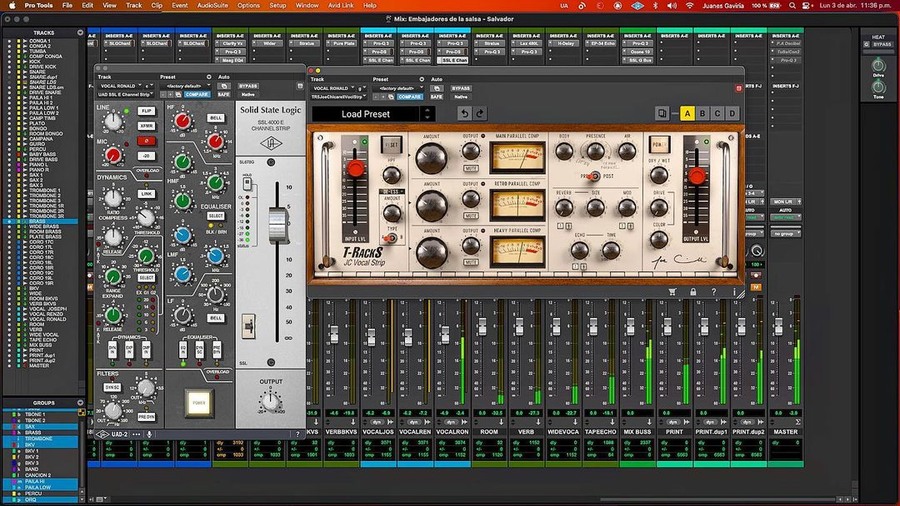This screenshot has height=506, width=900.
Task: Open the Apple menu
Action: [x=12, y=5]
